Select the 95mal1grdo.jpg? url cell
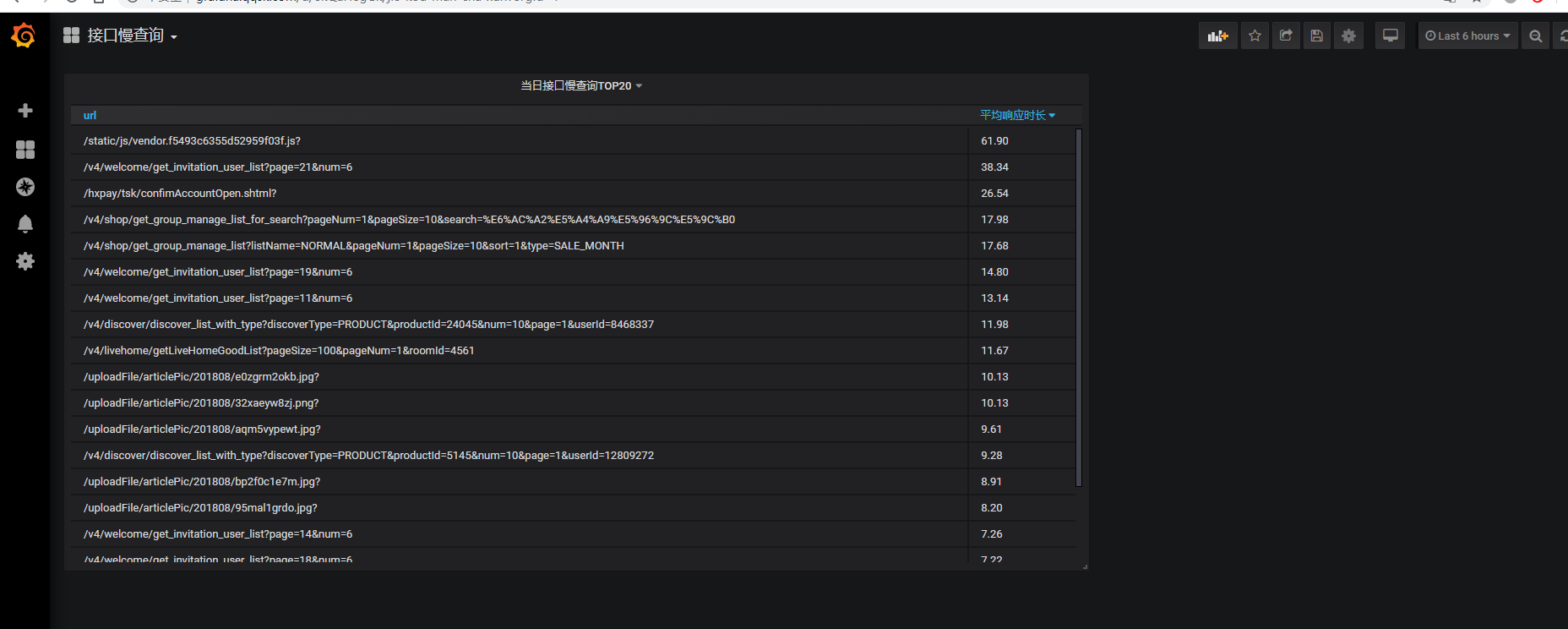1568x629 pixels. click(x=520, y=507)
